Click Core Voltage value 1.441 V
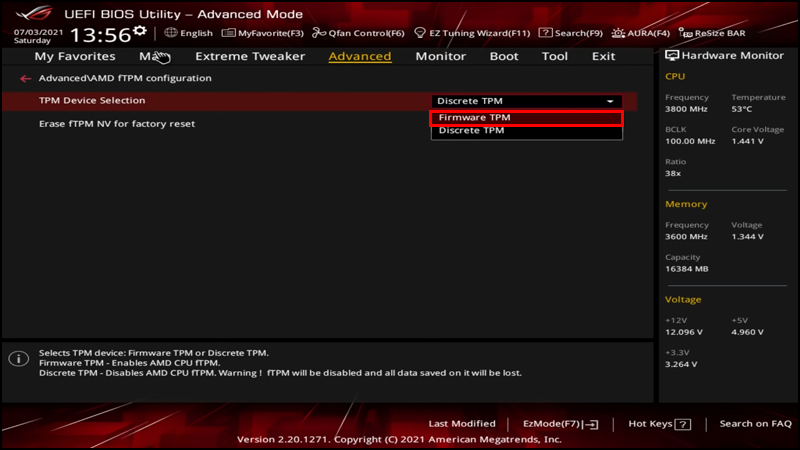This screenshot has height=450, width=800. 747,141
